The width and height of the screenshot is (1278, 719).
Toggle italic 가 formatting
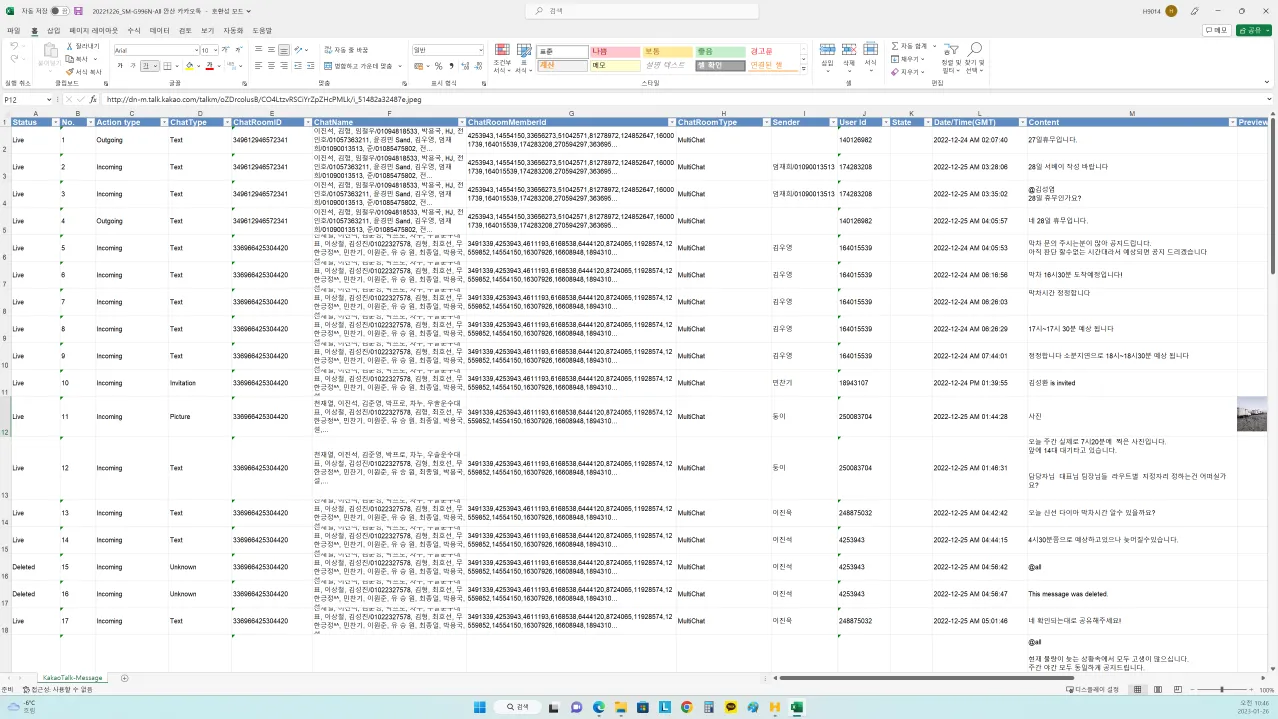pos(132,66)
